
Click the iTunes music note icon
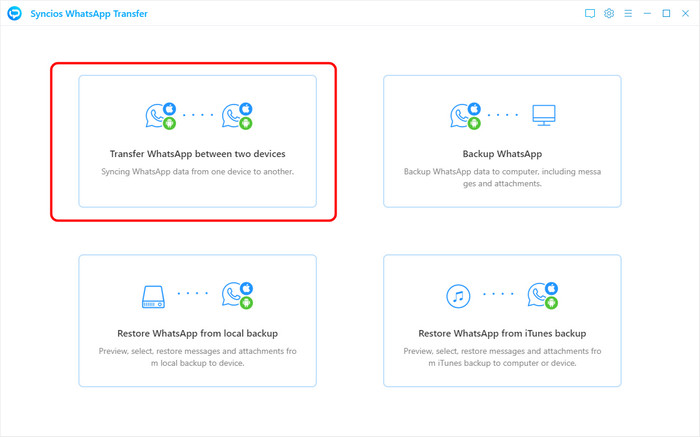tap(458, 296)
